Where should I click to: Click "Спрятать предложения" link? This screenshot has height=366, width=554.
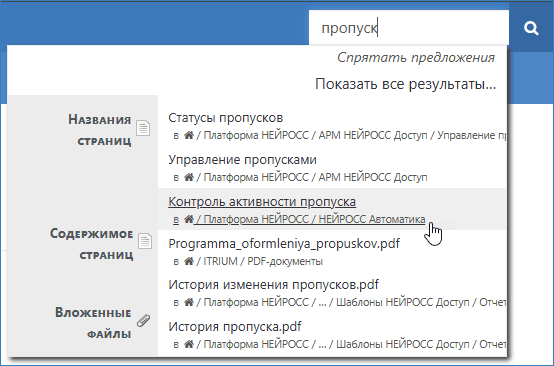coord(416,57)
